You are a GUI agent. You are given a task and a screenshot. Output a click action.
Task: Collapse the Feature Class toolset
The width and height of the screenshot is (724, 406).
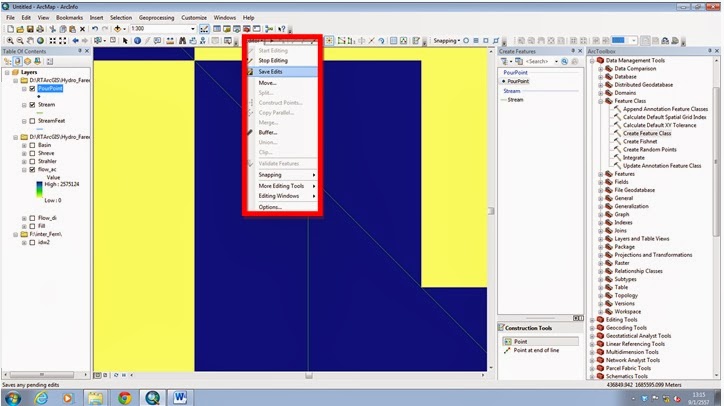click(601, 101)
